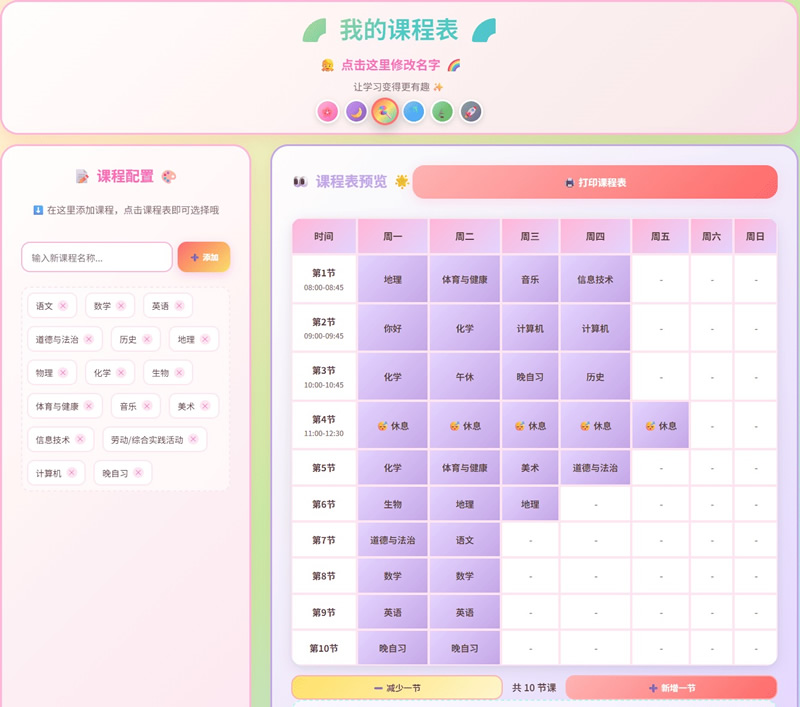Click 新增一节 to add a period
The width and height of the screenshot is (800, 707).
point(671,688)
